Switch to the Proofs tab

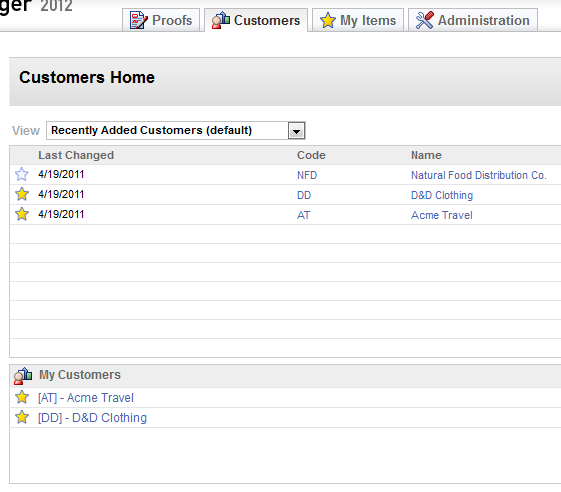(161, 20)
